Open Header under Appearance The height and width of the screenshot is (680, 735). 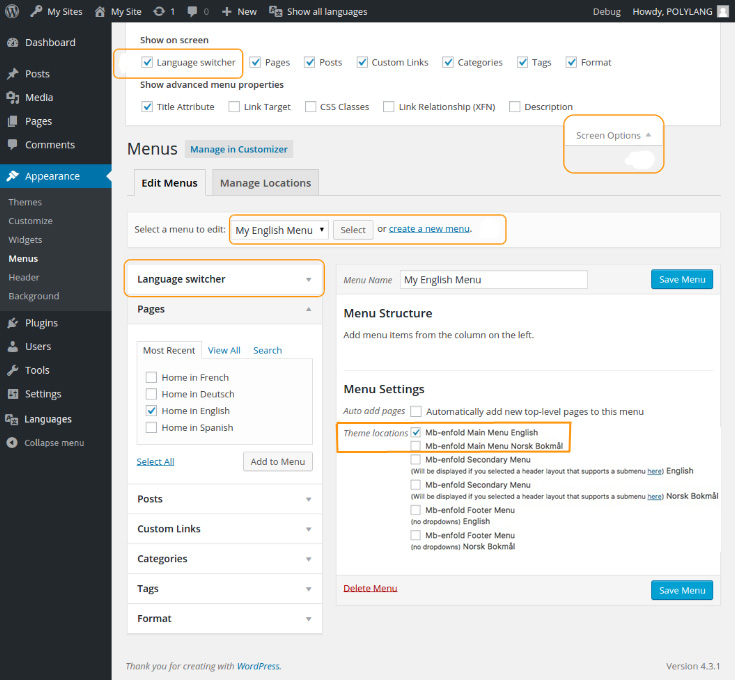click(x=23, y=277)
